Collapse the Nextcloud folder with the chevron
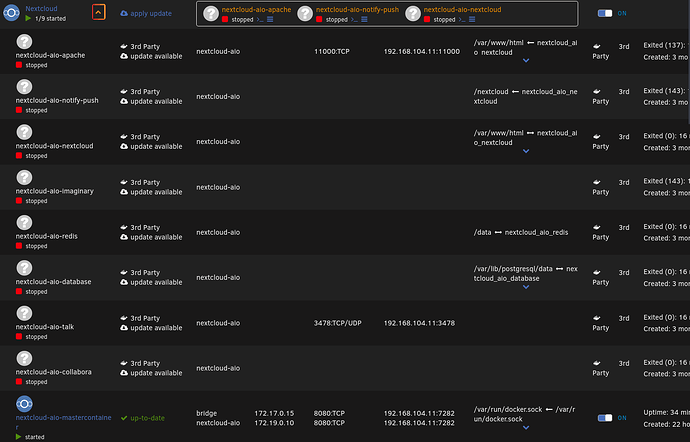This screenshot has height=442, width=690. [97, 13]
